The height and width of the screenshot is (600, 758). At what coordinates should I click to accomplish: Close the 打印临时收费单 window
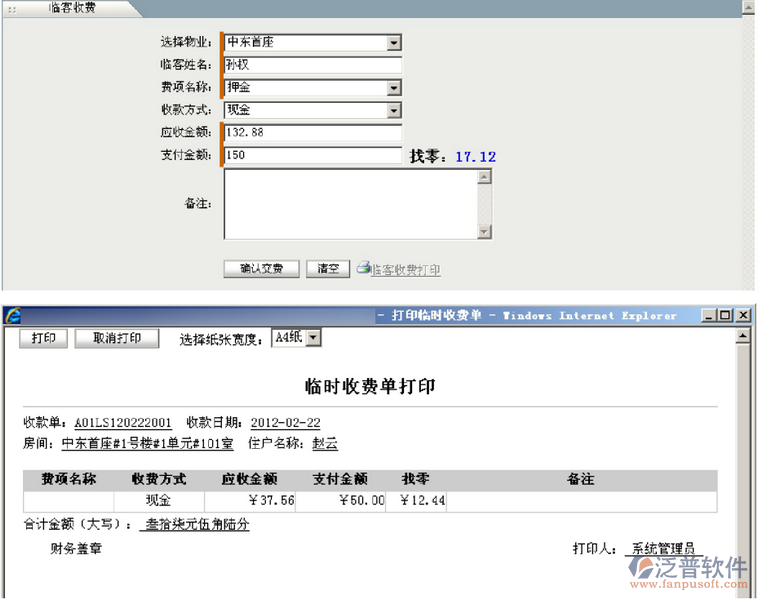(743, 316)
